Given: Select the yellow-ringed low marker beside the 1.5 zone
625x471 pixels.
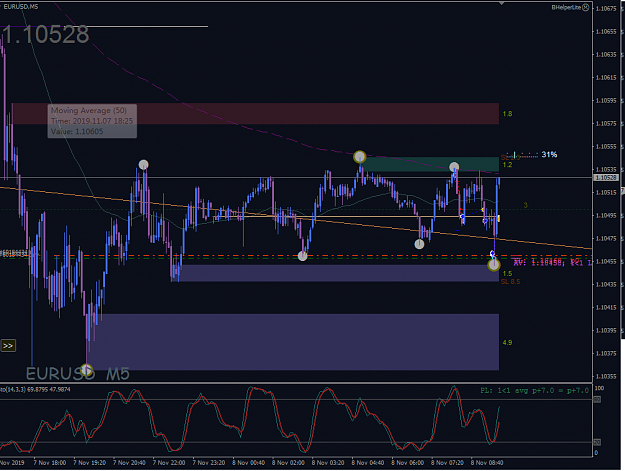Looking at the screenshot, I should tap(493, 265).
